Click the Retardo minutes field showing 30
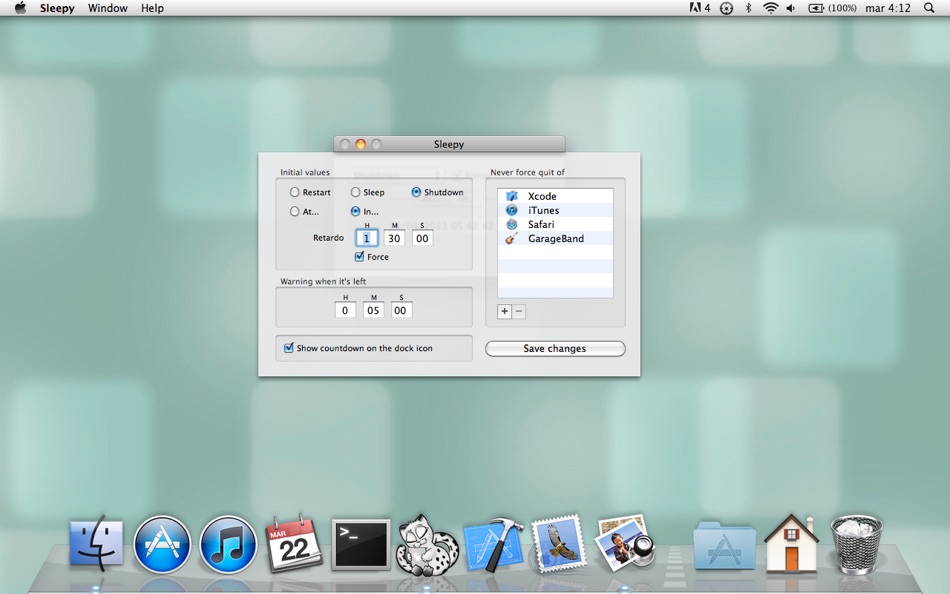The width and height of the screenshot is (950, 594). click(394, 238)
